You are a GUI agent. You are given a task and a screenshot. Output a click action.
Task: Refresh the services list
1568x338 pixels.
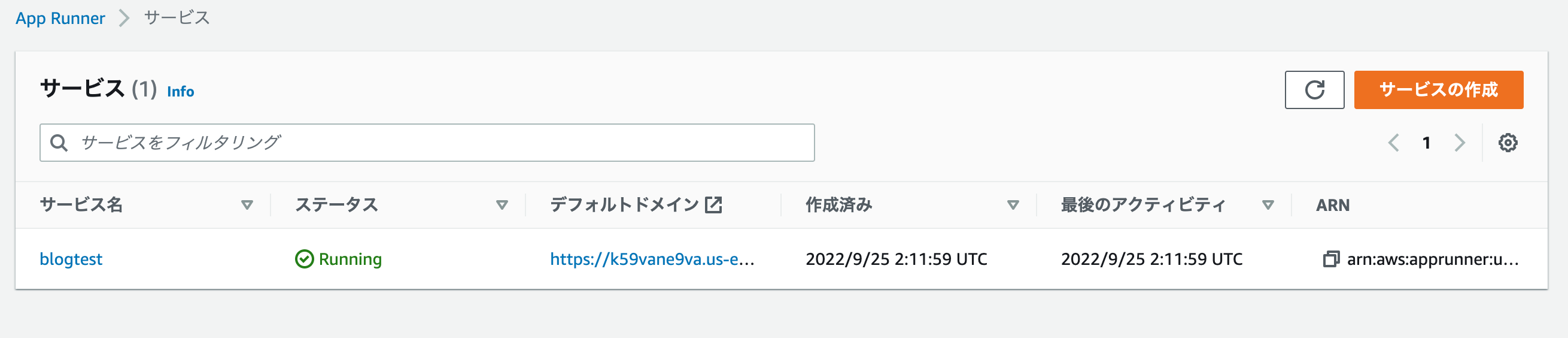(1314, 89)
